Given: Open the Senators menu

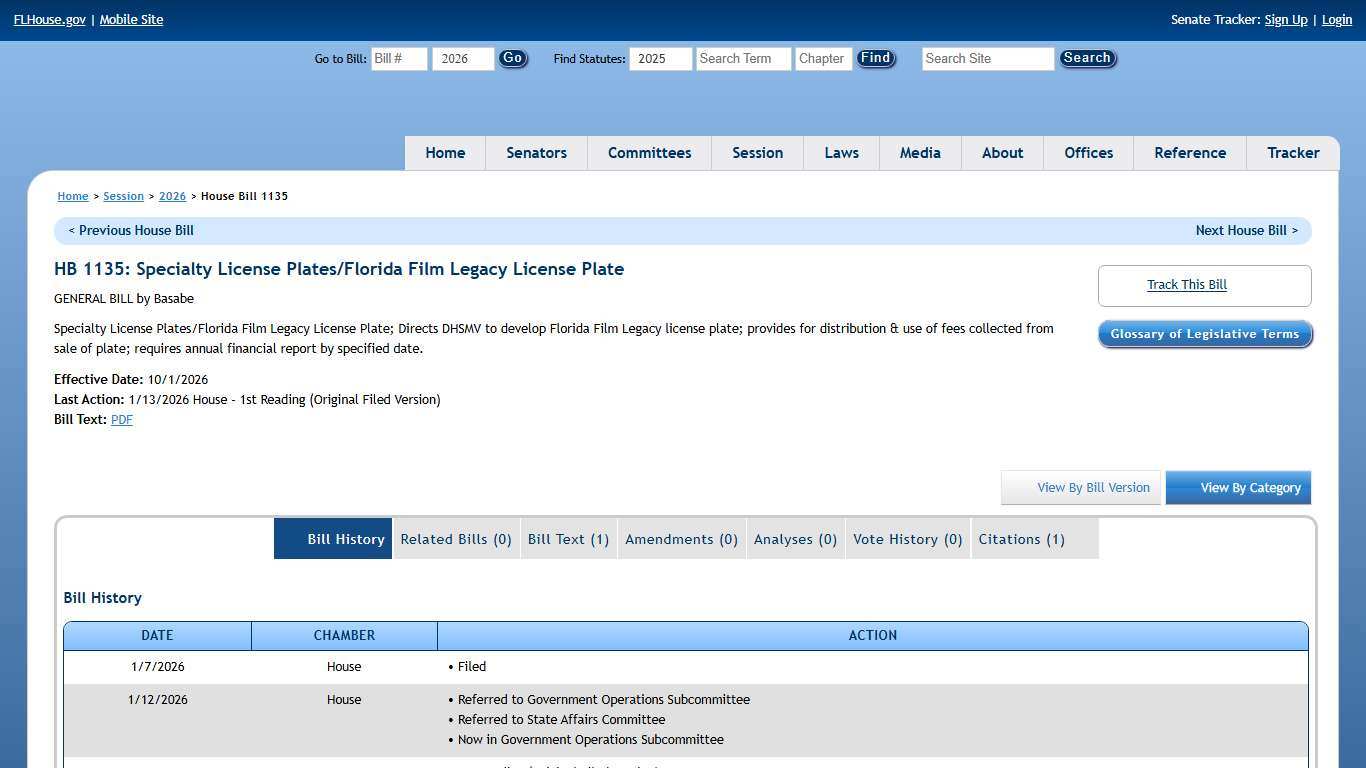Looking at the screenshot, I should 536,153.
